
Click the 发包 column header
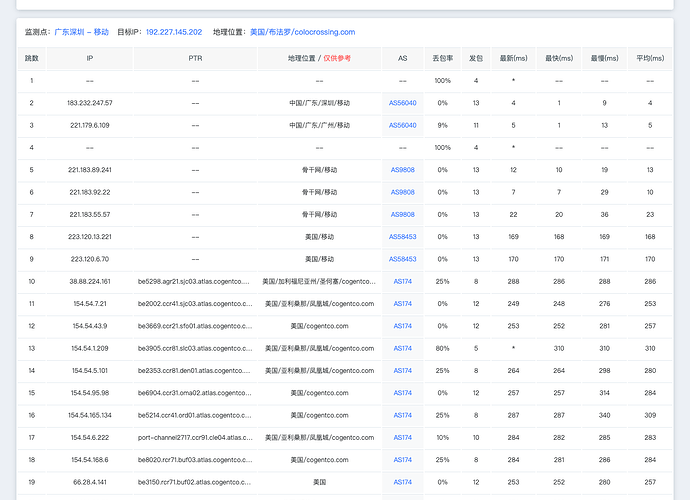coord(476,59)
